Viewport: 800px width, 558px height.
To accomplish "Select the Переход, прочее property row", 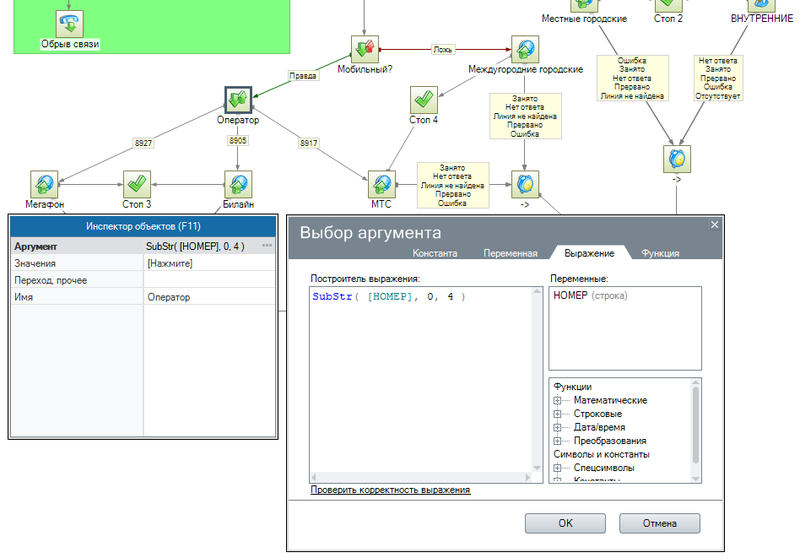I will 143,280.
